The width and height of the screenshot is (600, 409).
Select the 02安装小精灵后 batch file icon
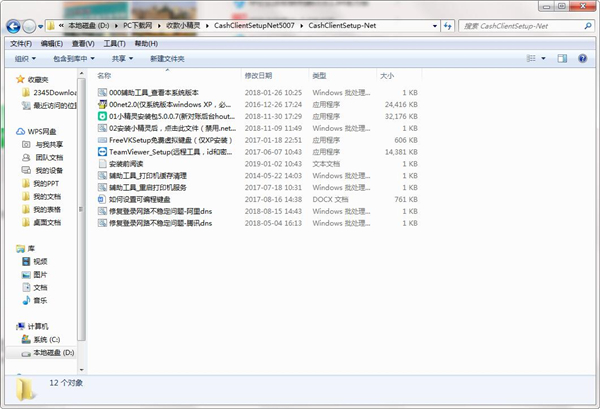click(x=102, y=128)
